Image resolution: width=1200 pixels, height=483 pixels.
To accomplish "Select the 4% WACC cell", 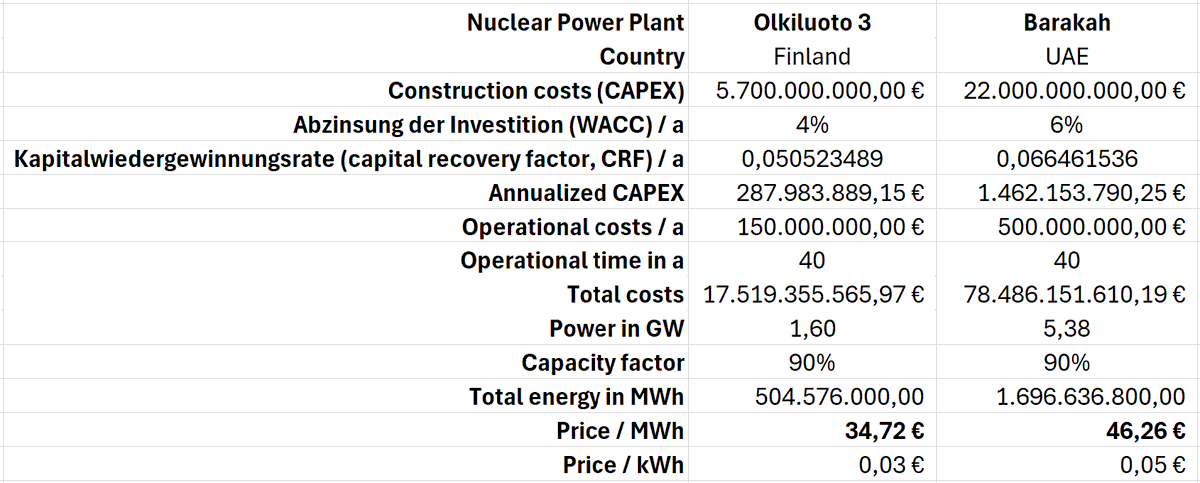I will [810, 124].
